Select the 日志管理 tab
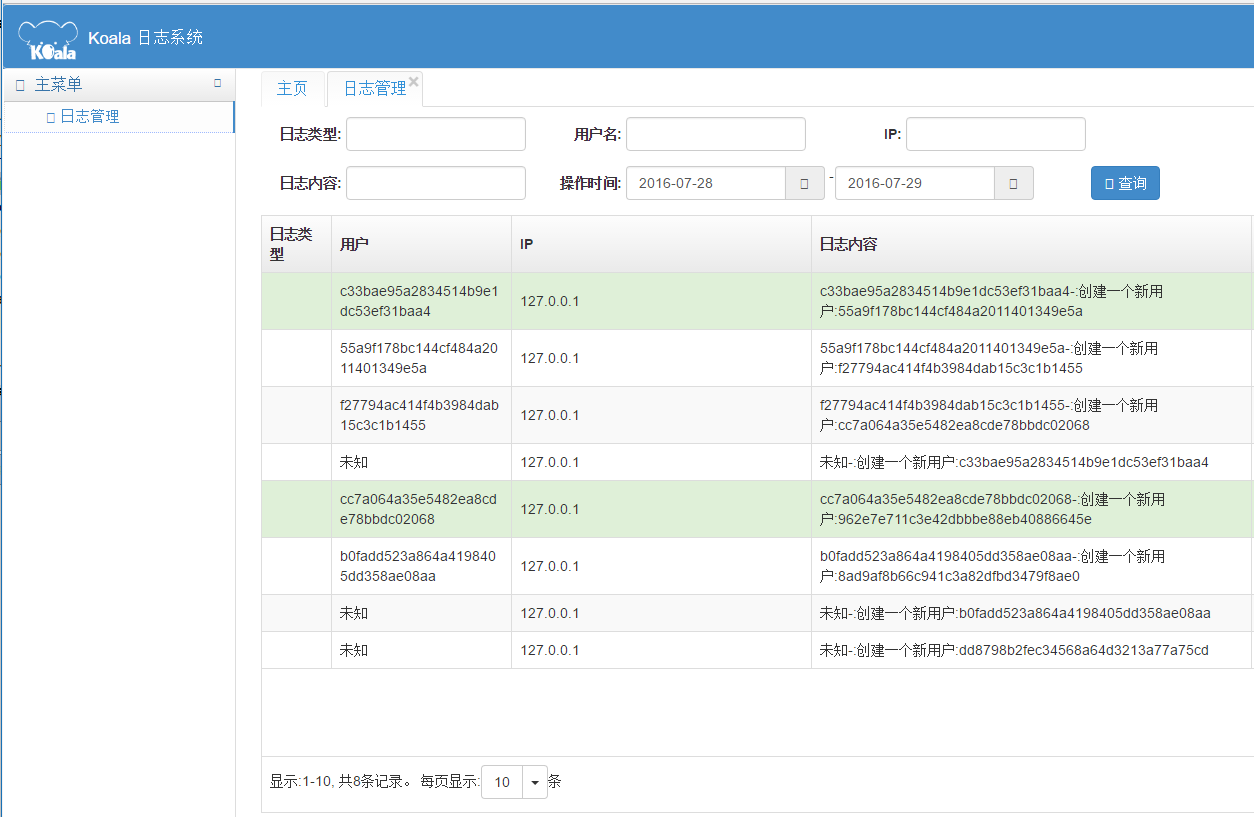The height and width of the screenshot is (817, 1254). (x=374, y=89)
